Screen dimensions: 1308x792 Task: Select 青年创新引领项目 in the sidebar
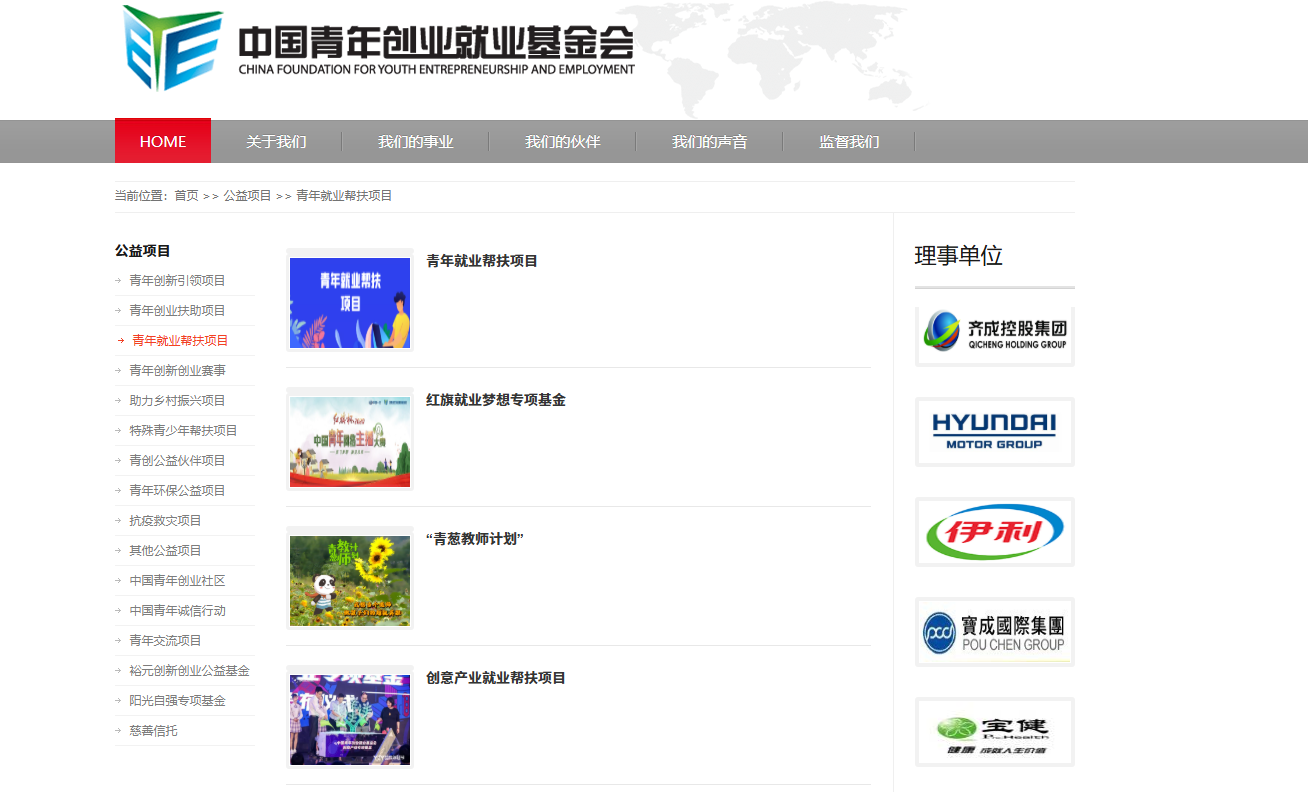click(x=177, y=281)
